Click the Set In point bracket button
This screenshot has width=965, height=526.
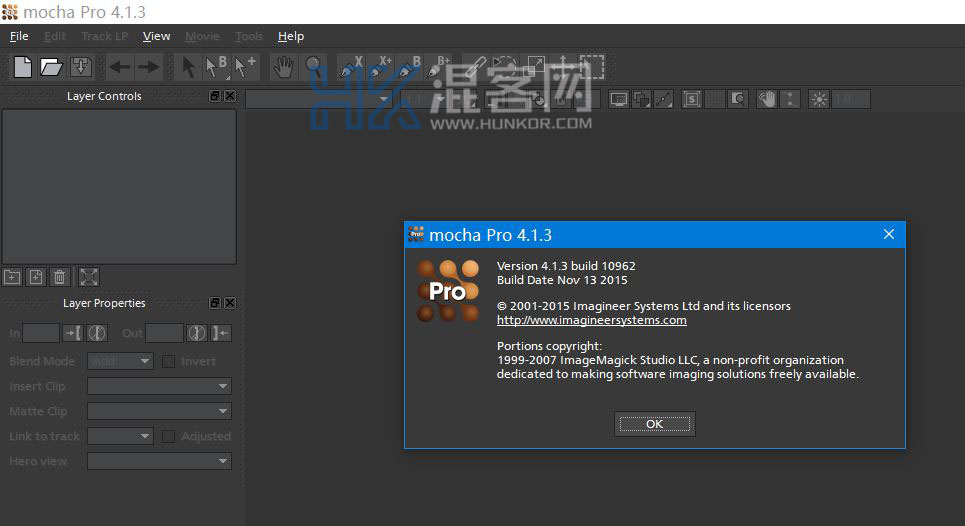coord(72,333)
